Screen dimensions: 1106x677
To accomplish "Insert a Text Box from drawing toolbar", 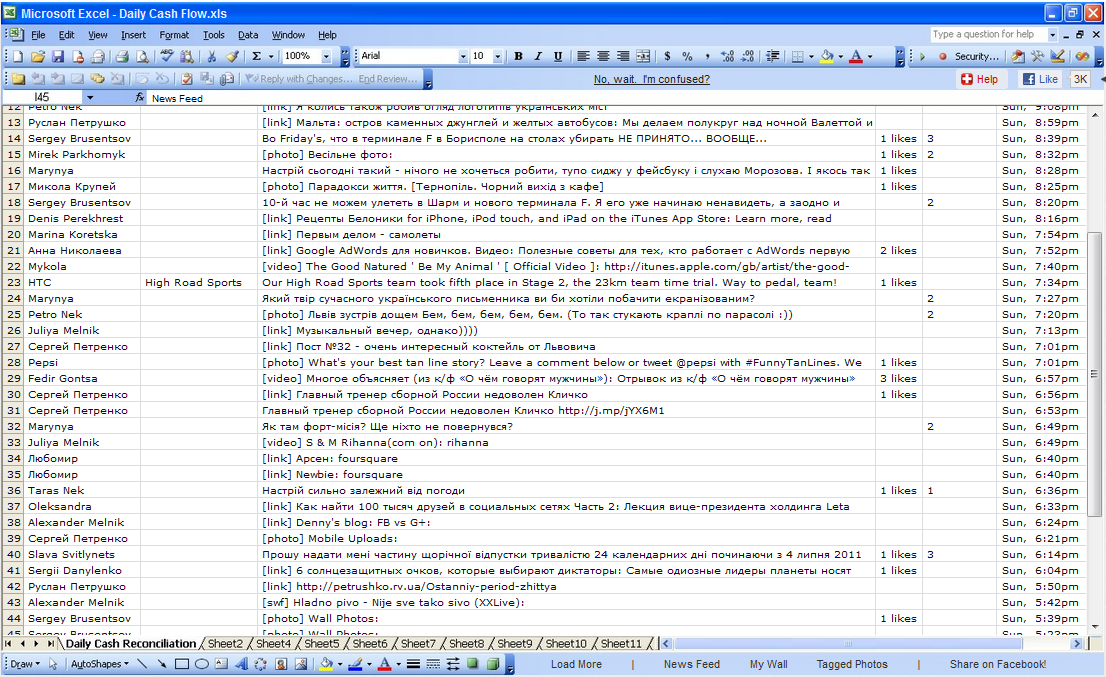I will point(221,664).
